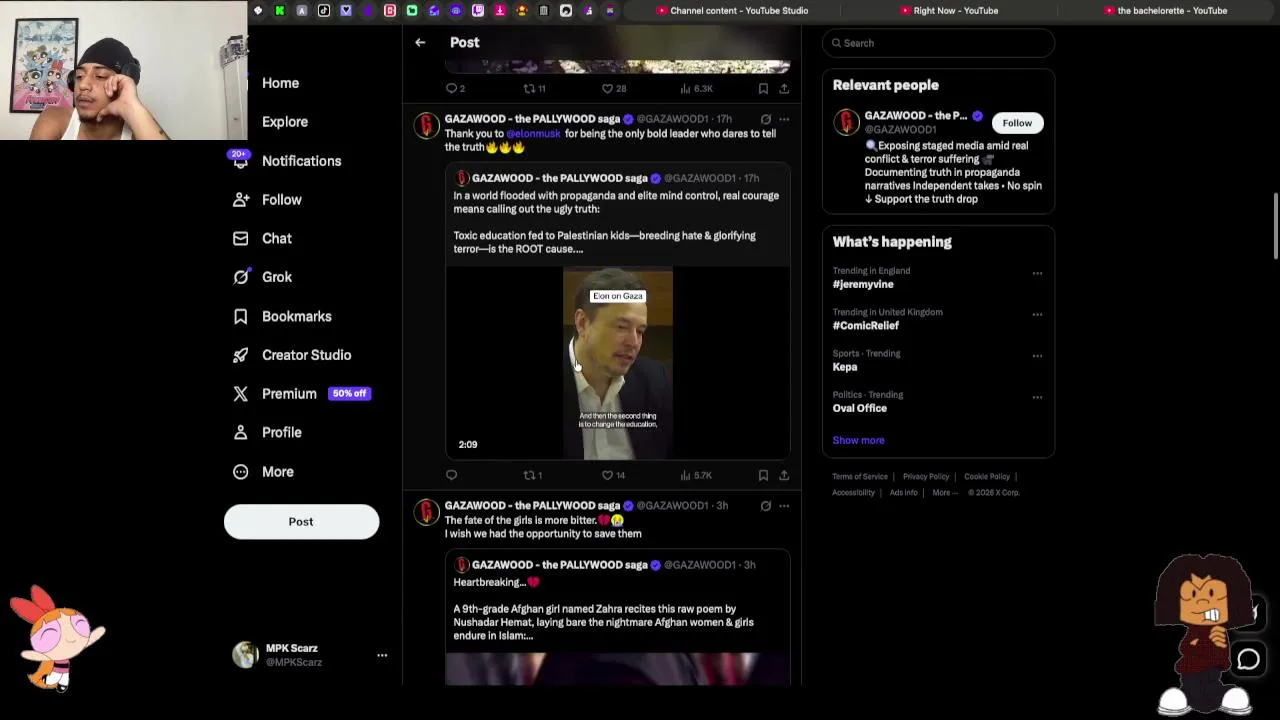Open the Kepa trending topic
Image resolution: width=1280 pixels, height=720 pixels.
pyautogui.click(x=845, y=367)
